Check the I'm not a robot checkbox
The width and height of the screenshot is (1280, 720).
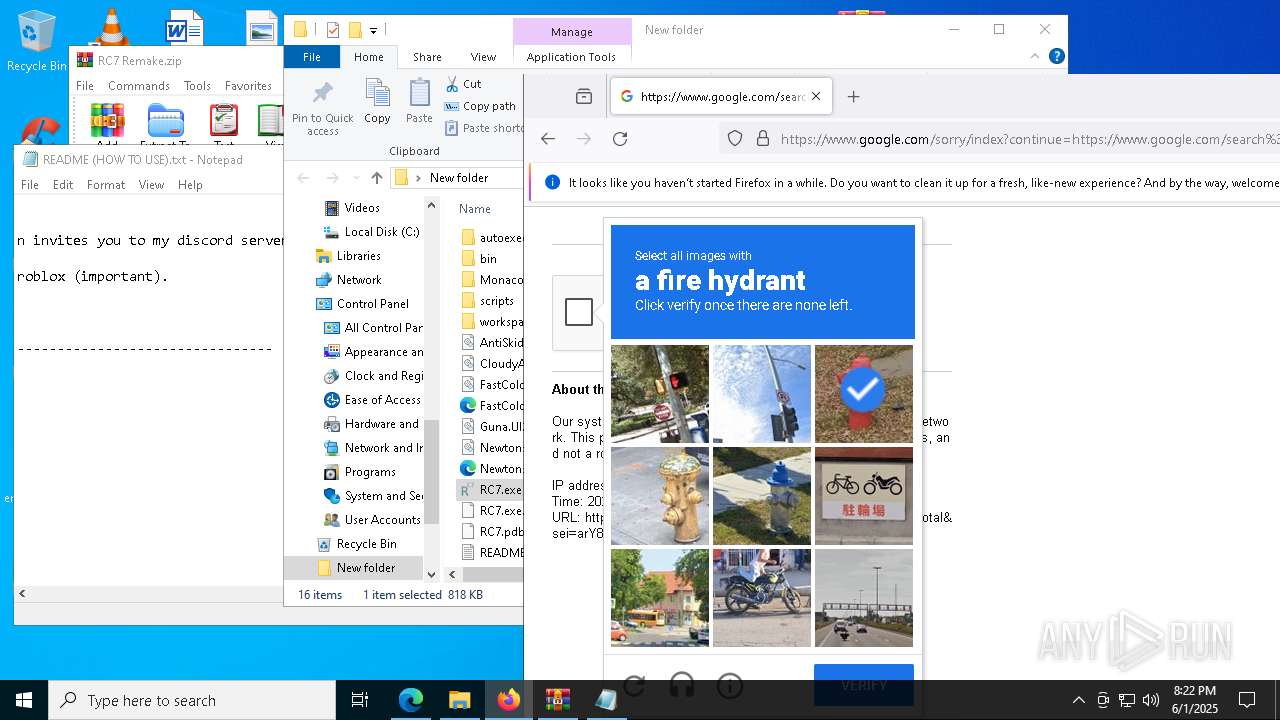579,312
